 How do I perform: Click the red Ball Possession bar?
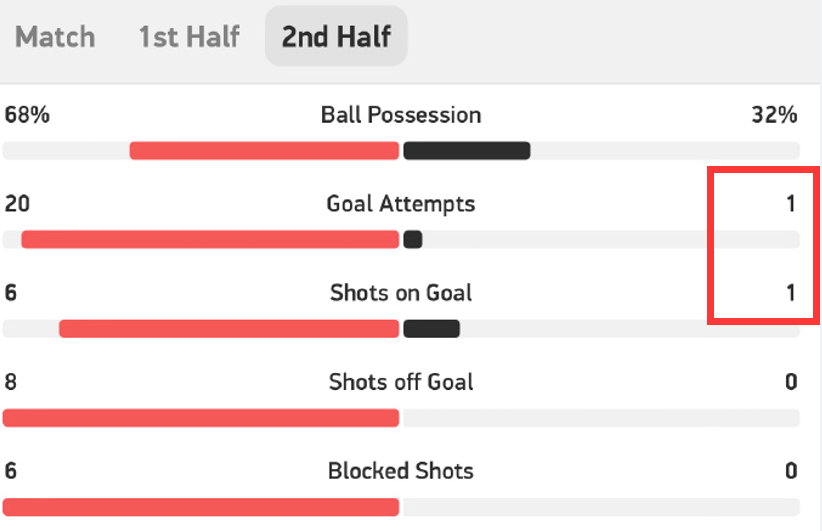click(x=264, y=151)
